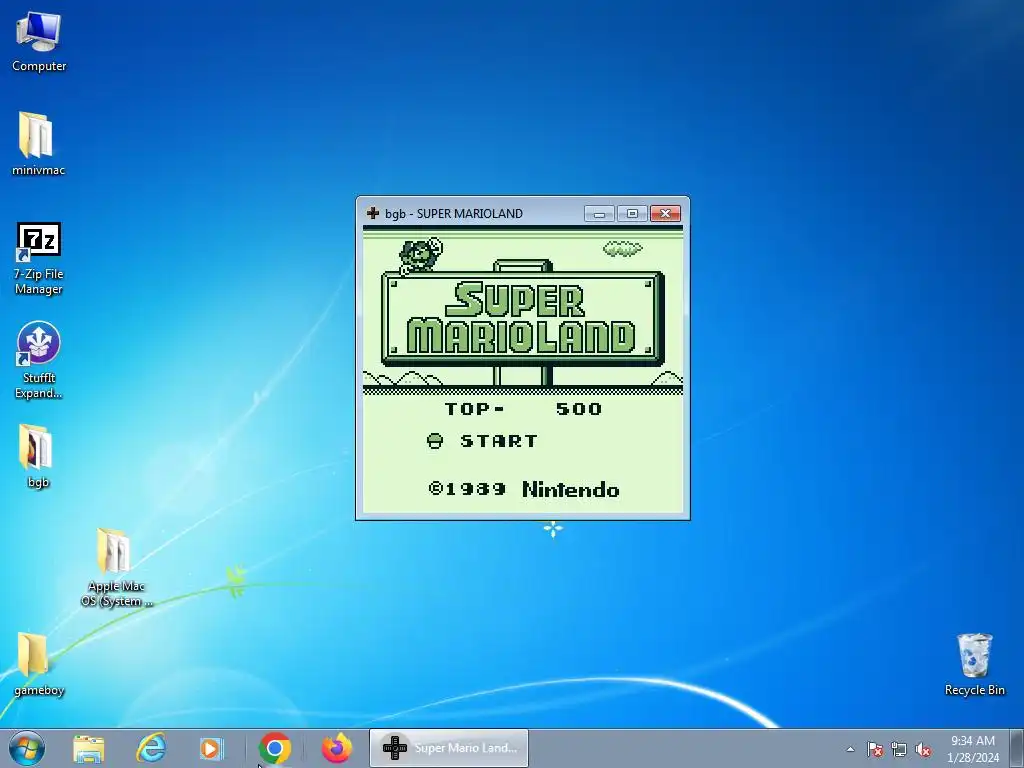Click the muted volume tray icon
This screenshot has width=1024, height=768.
[x=923, y=749]
